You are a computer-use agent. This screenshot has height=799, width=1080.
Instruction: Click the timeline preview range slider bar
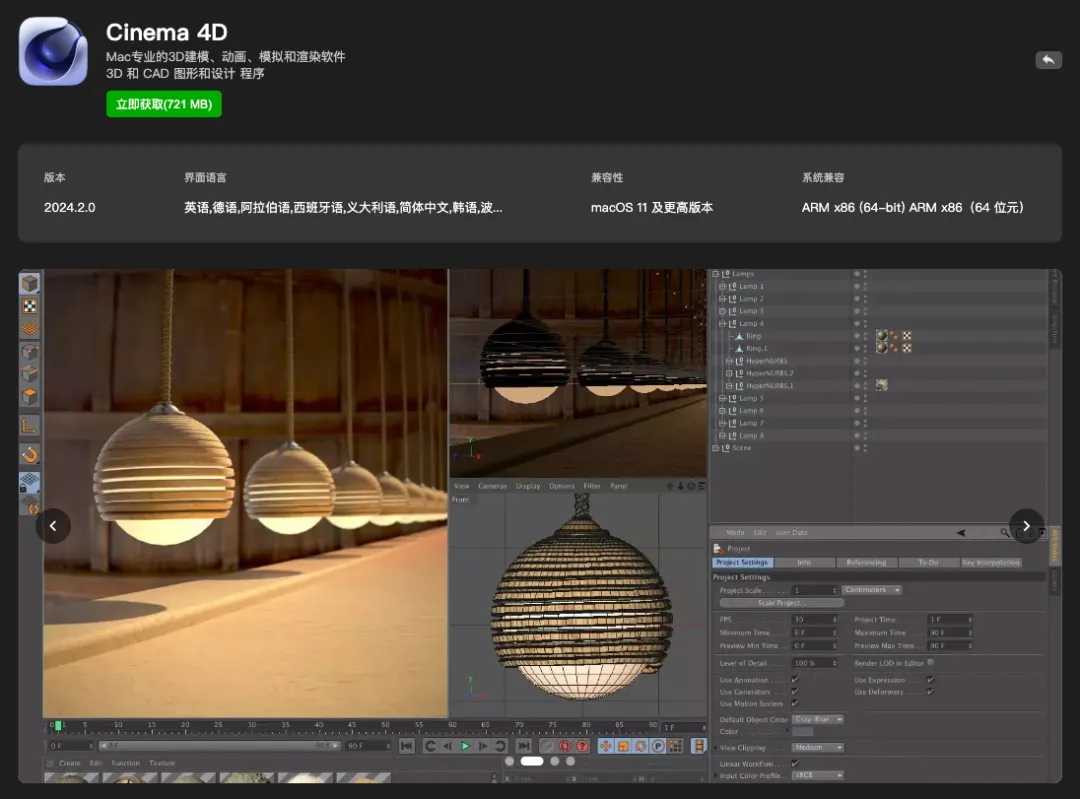[x=220, y=746]
